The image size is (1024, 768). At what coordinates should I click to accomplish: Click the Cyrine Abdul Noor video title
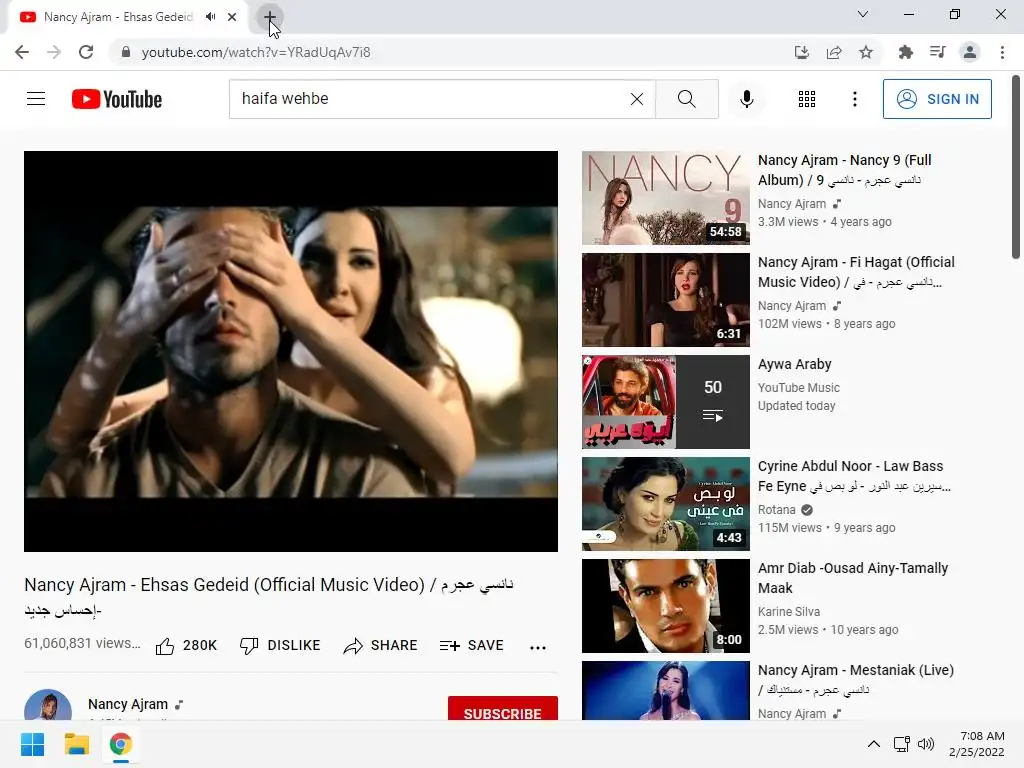click(854, 475)
